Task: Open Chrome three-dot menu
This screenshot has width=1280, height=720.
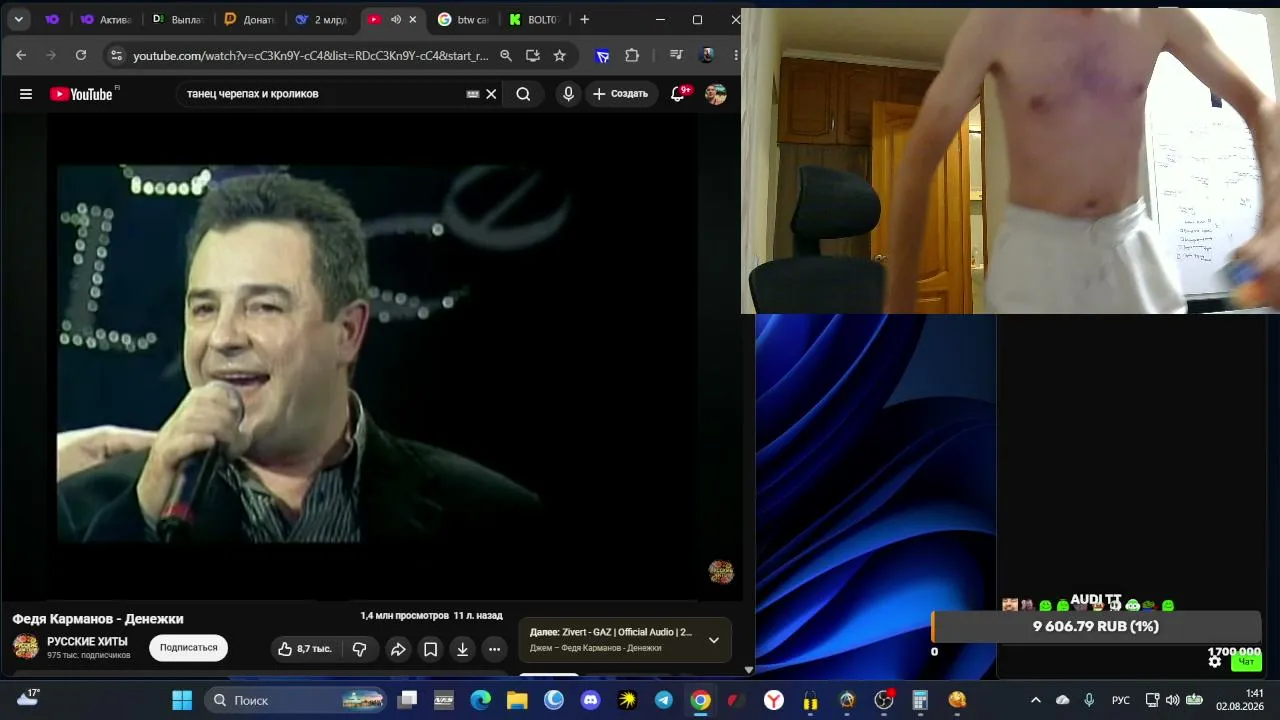Action: (737, 56)
